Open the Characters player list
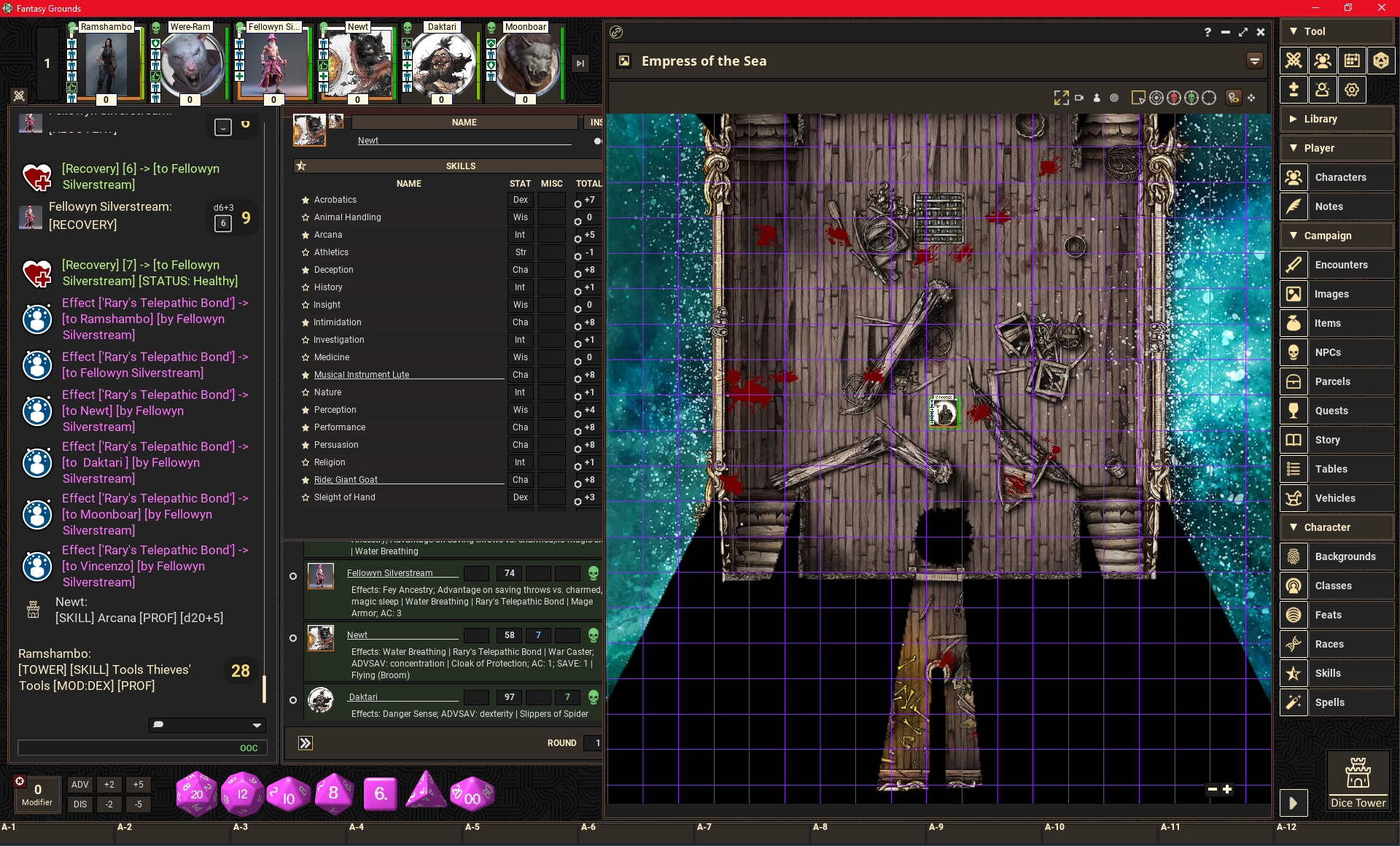Image resolution: width=1400 pixels, height=846 pixels. click(x=1337, y=177)
